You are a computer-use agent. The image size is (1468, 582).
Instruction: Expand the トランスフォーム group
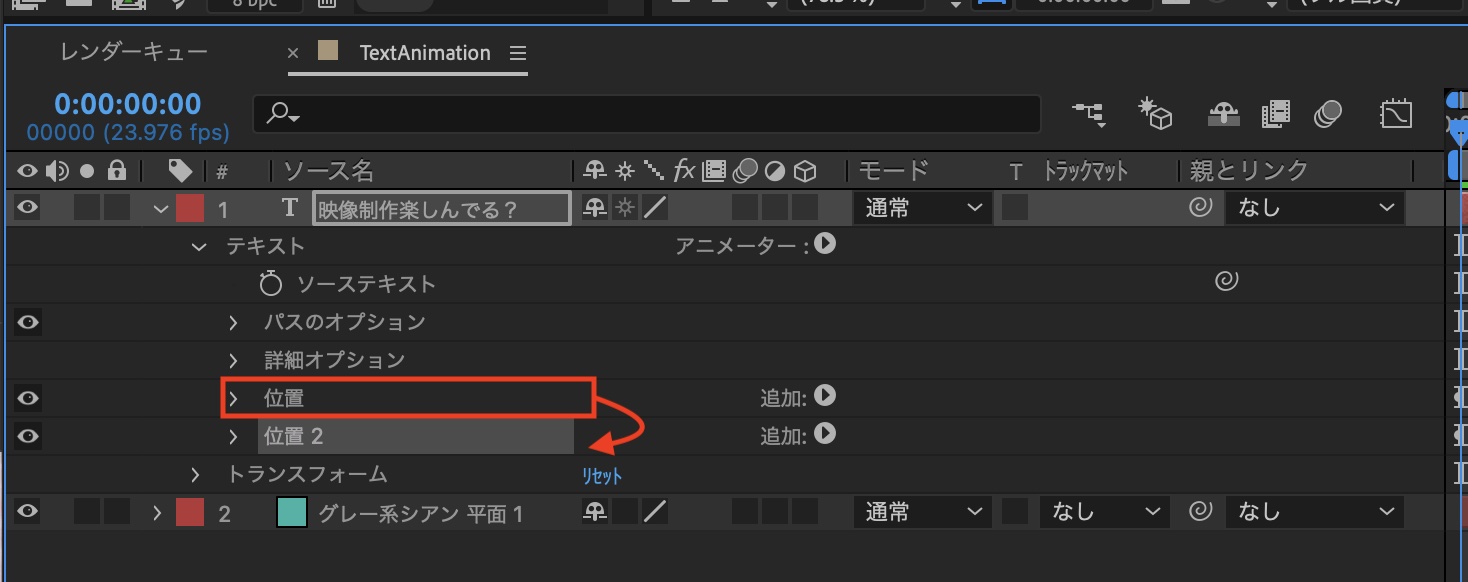[x=196, y=474]
